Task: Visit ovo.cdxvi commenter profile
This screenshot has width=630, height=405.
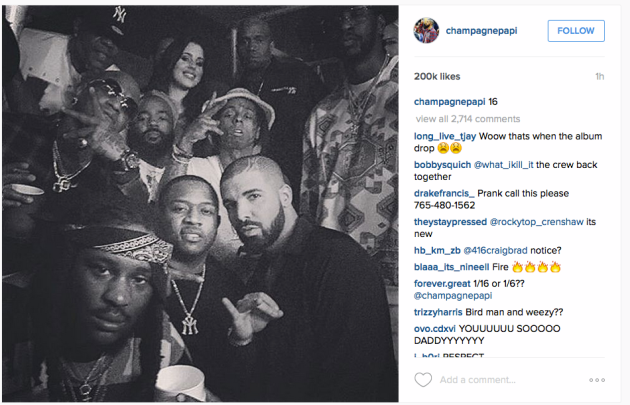Action: click(435, 329)
